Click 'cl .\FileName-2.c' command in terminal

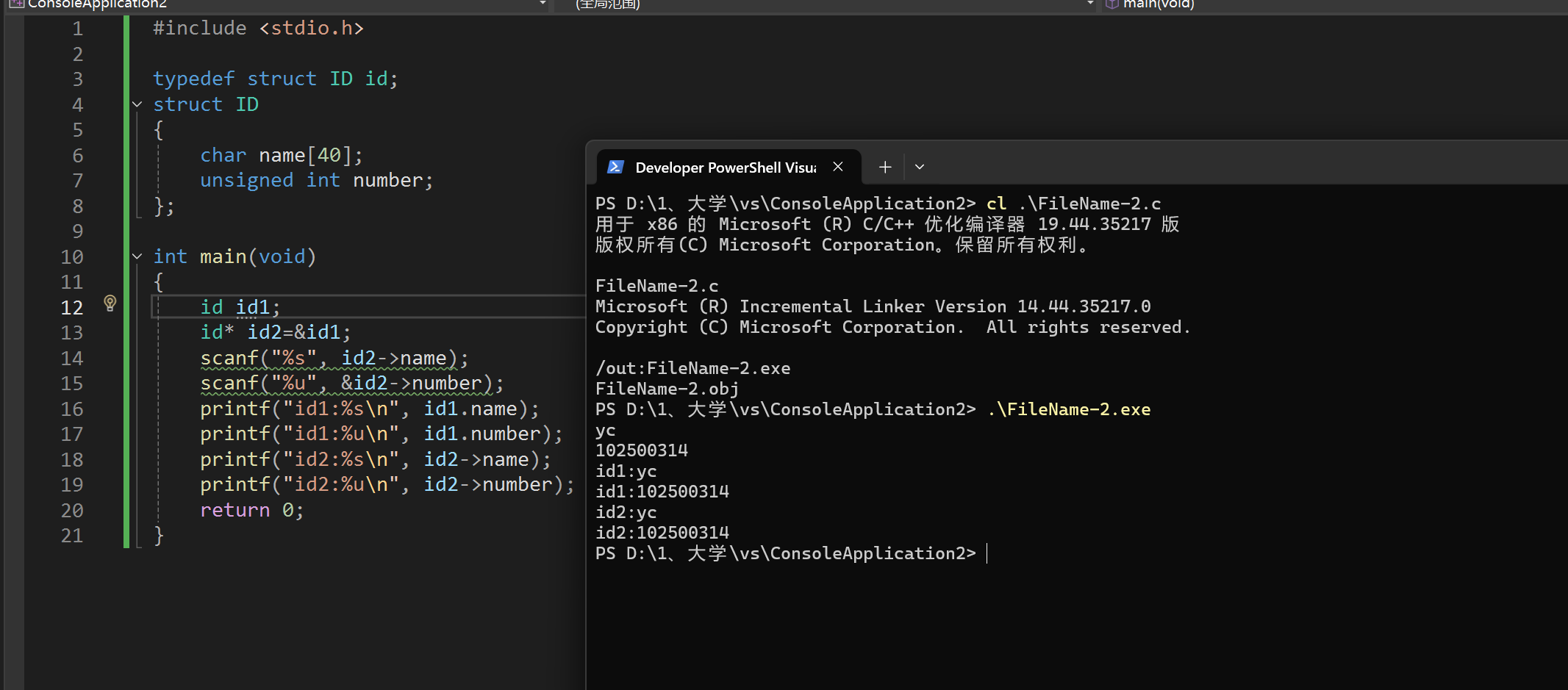tap(1073, 204)
